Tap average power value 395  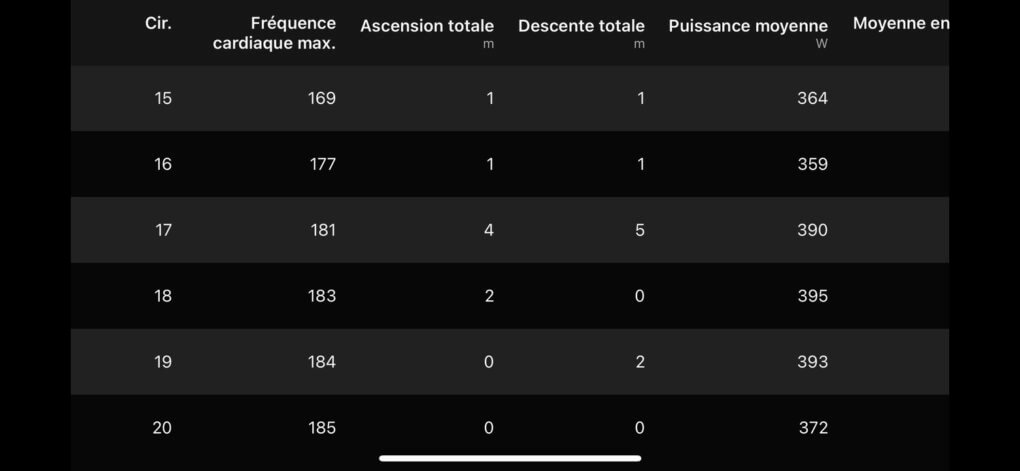pyautogui.click(x=812, y=296)
